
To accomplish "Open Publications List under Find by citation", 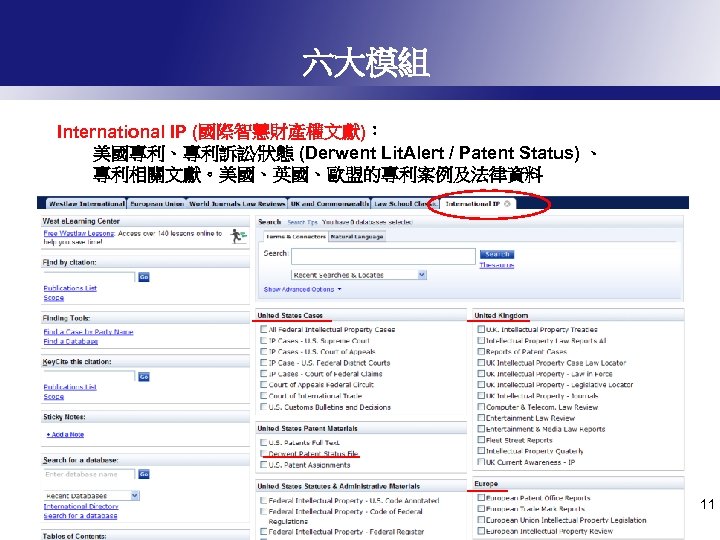I will click(70, 288).
